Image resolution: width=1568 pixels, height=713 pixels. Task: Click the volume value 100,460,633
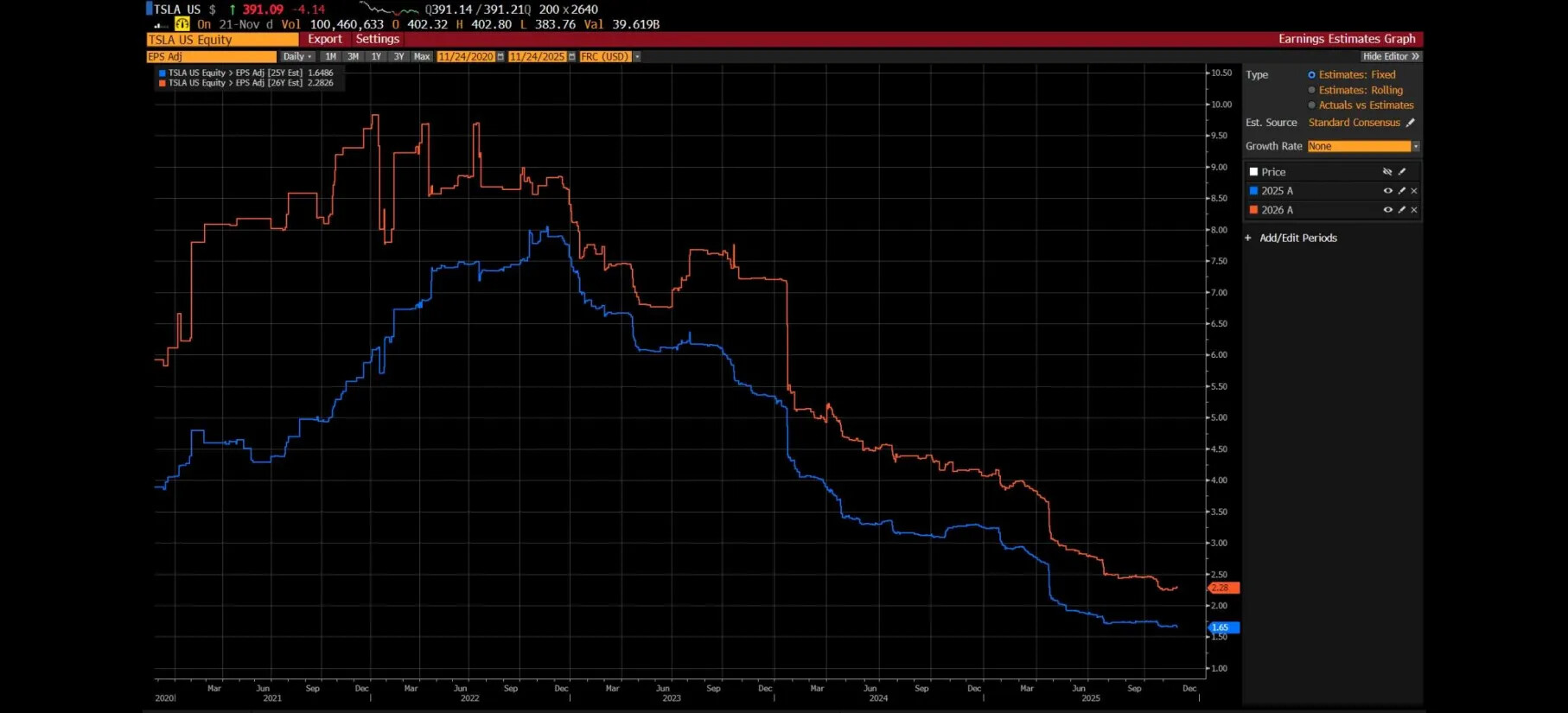(347, 24)
